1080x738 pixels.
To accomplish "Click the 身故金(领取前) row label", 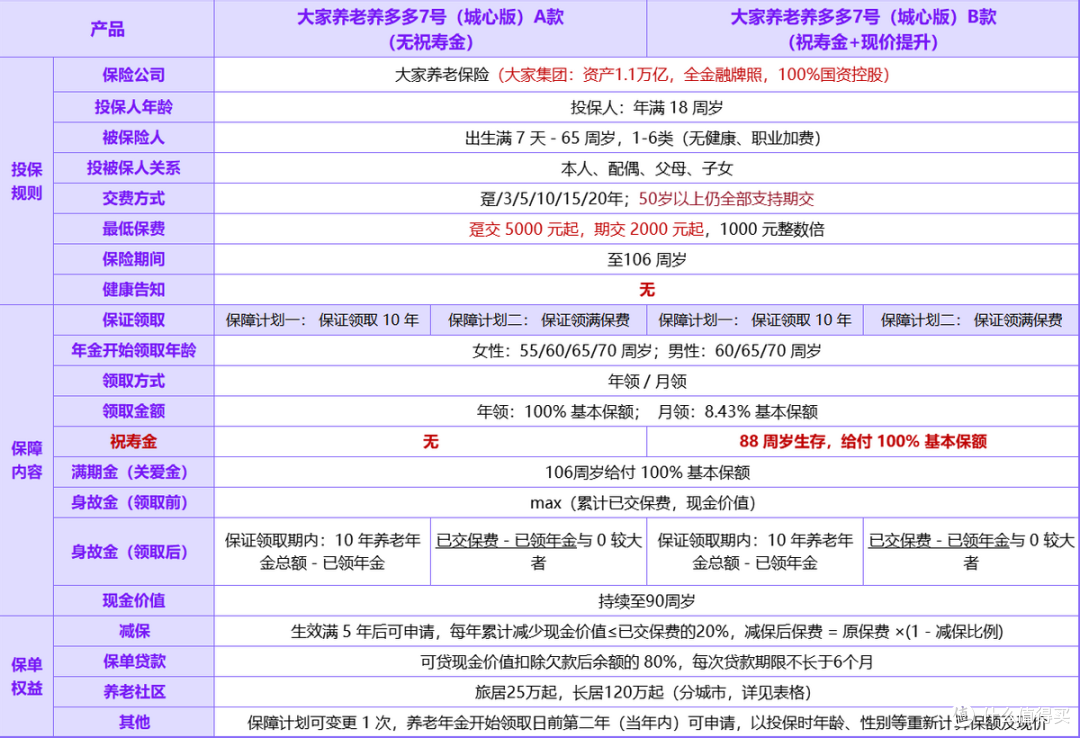I will pos(134,502).
